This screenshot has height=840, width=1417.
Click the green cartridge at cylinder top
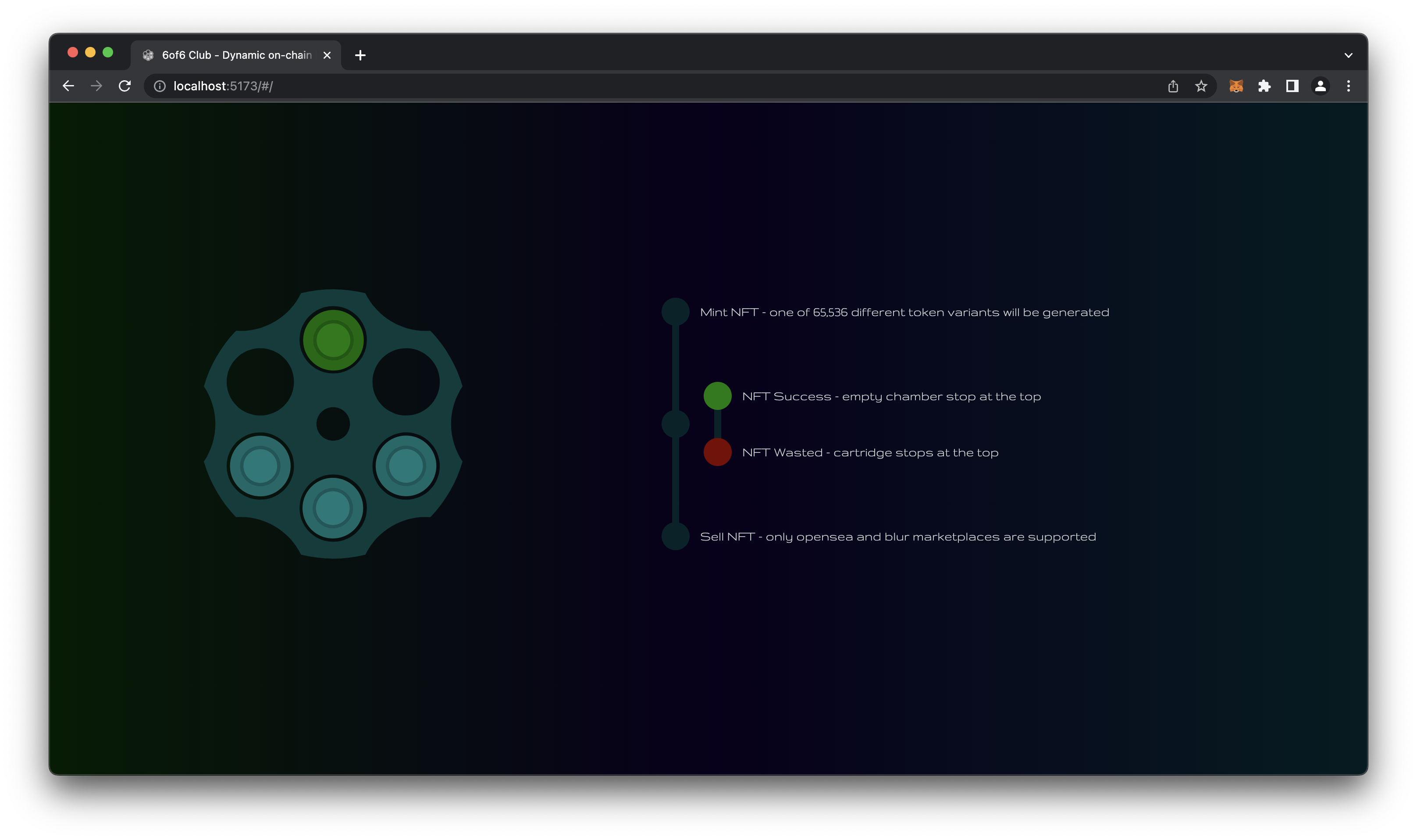point(333,340)
